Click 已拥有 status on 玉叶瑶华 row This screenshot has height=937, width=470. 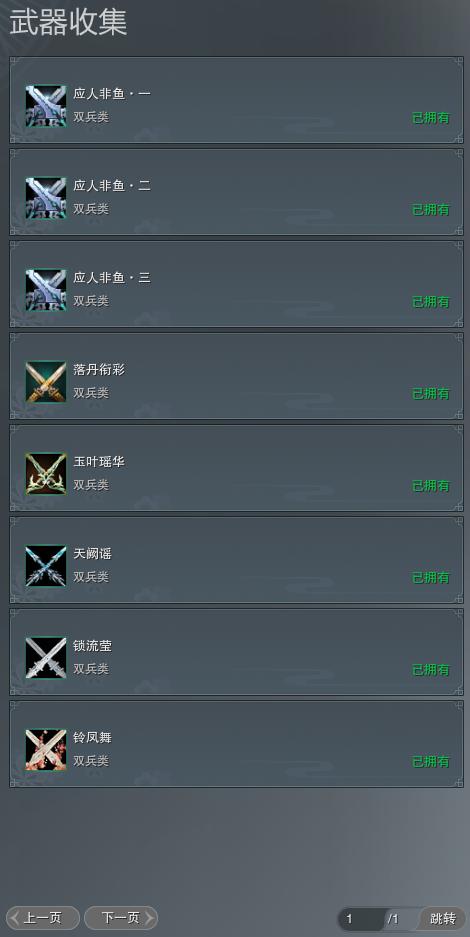(x=431, y=486)
